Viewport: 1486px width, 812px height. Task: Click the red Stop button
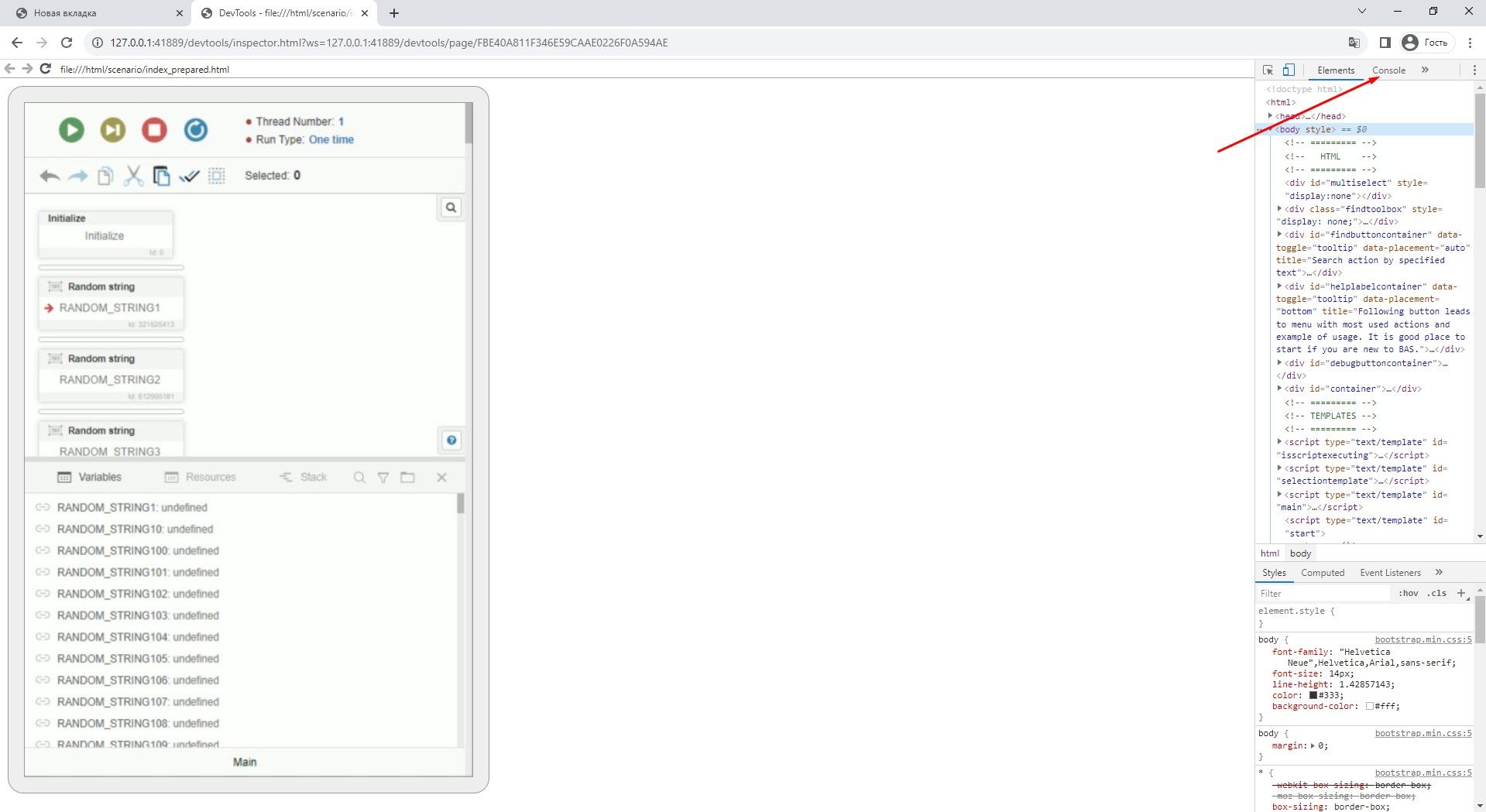tap(154, 130)
